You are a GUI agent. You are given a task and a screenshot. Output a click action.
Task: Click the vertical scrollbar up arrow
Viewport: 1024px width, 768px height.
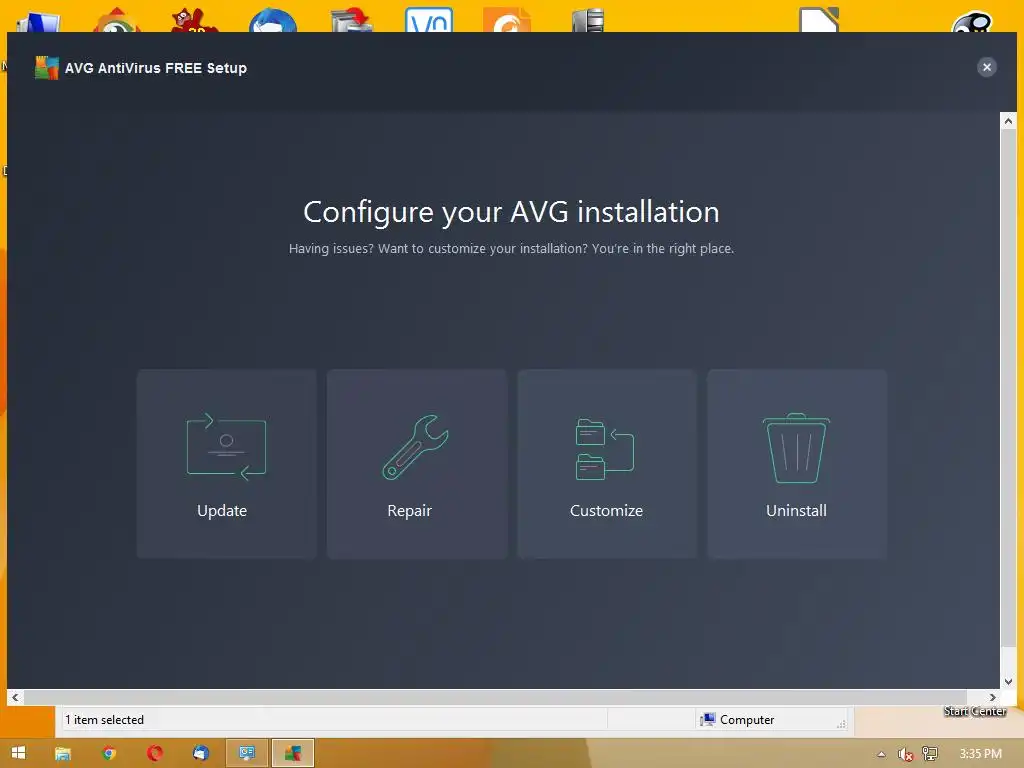[x=1008, y=121]
